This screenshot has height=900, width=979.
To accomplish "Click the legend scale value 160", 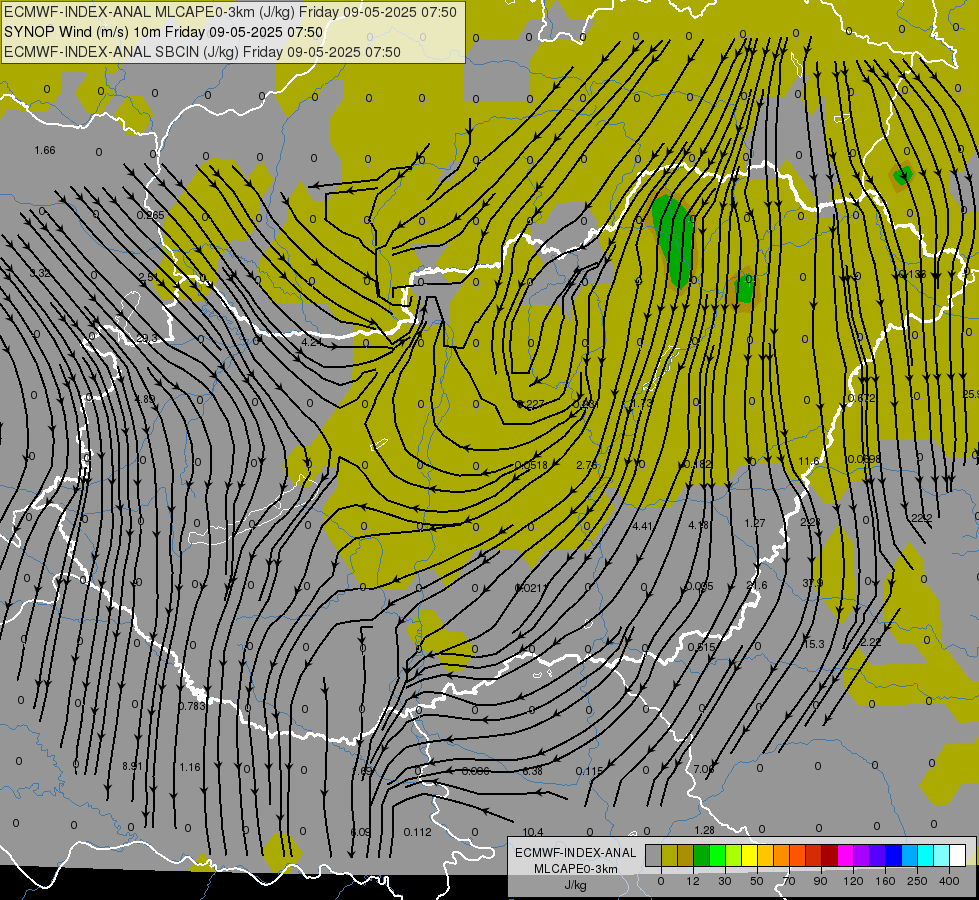I will pyautogui.click(x=885, y=881).
